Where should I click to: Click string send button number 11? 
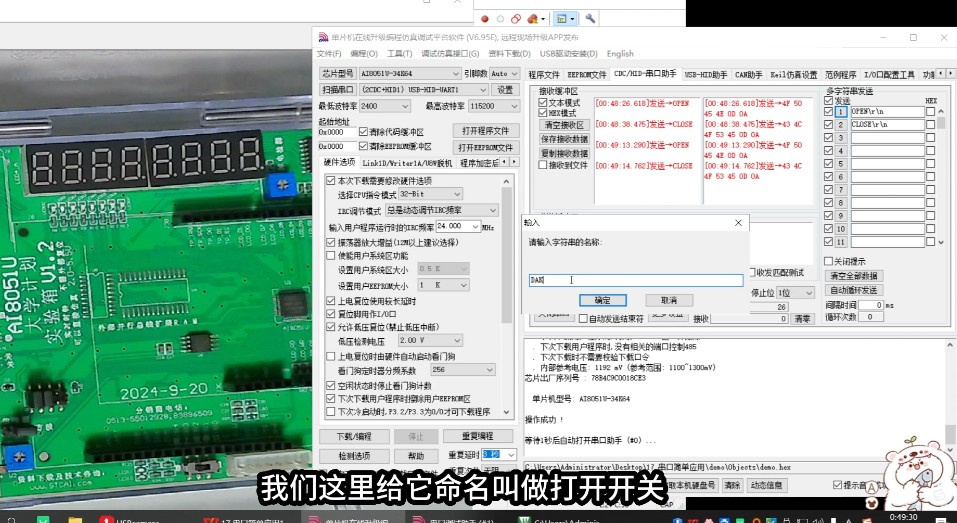pyautogui.click(x=842, y=242)
